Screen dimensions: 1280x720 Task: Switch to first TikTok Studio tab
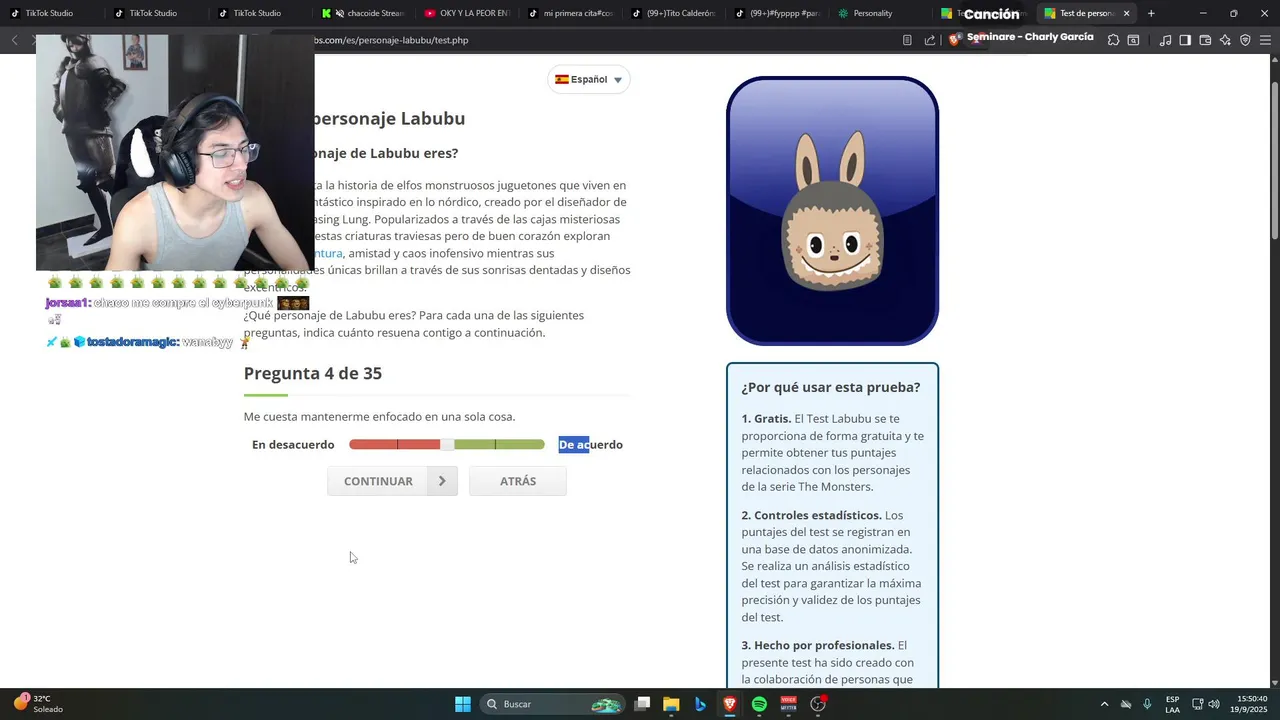coord(50,13)
